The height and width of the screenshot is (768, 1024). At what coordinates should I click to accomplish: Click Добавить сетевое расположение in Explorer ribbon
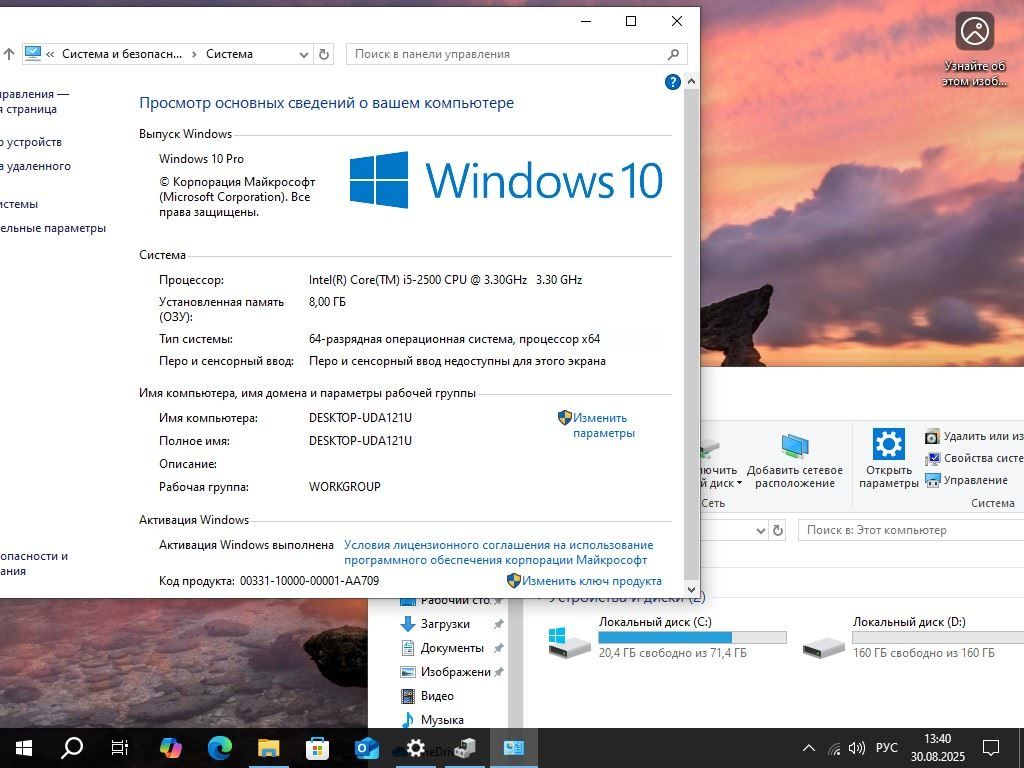click(x=795, y=461)
